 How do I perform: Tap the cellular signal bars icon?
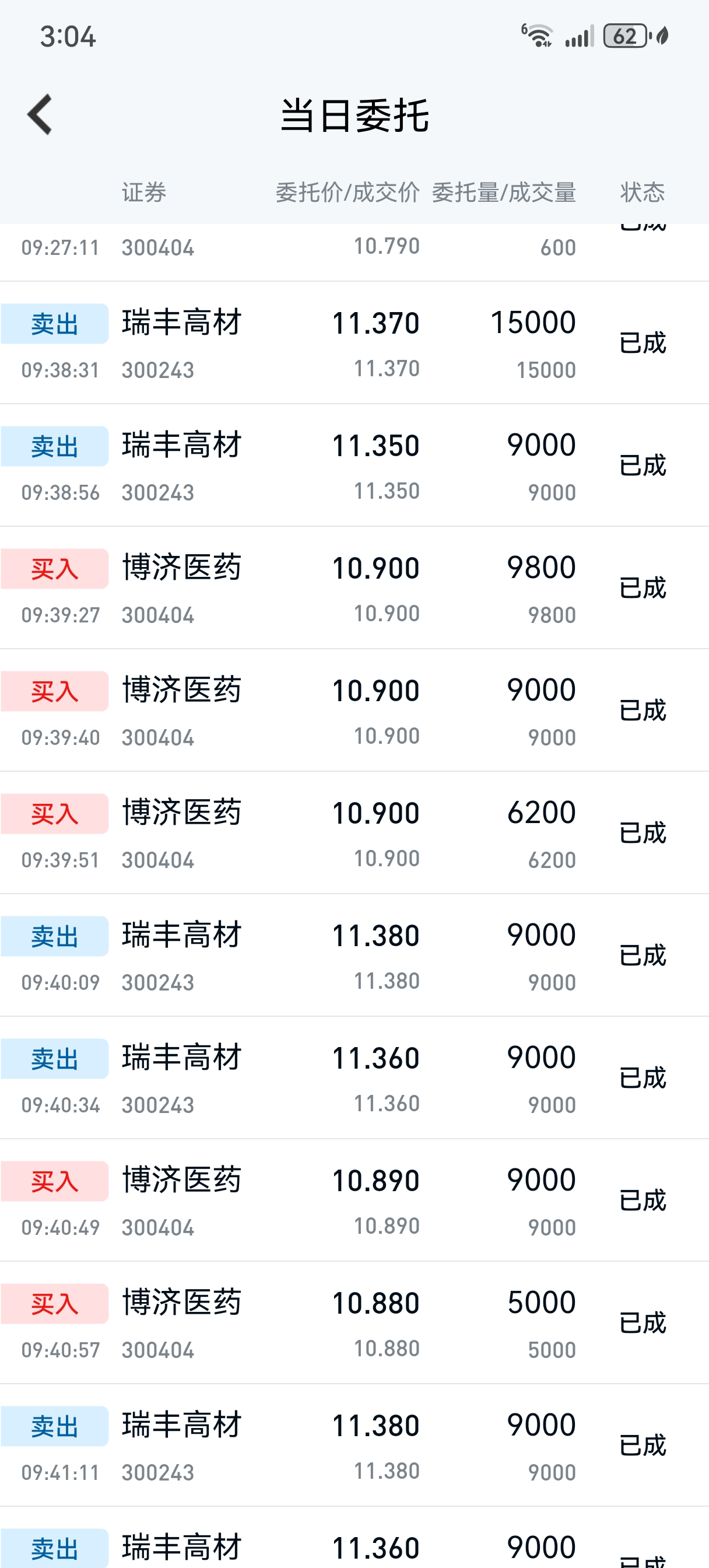pos(580,37)
